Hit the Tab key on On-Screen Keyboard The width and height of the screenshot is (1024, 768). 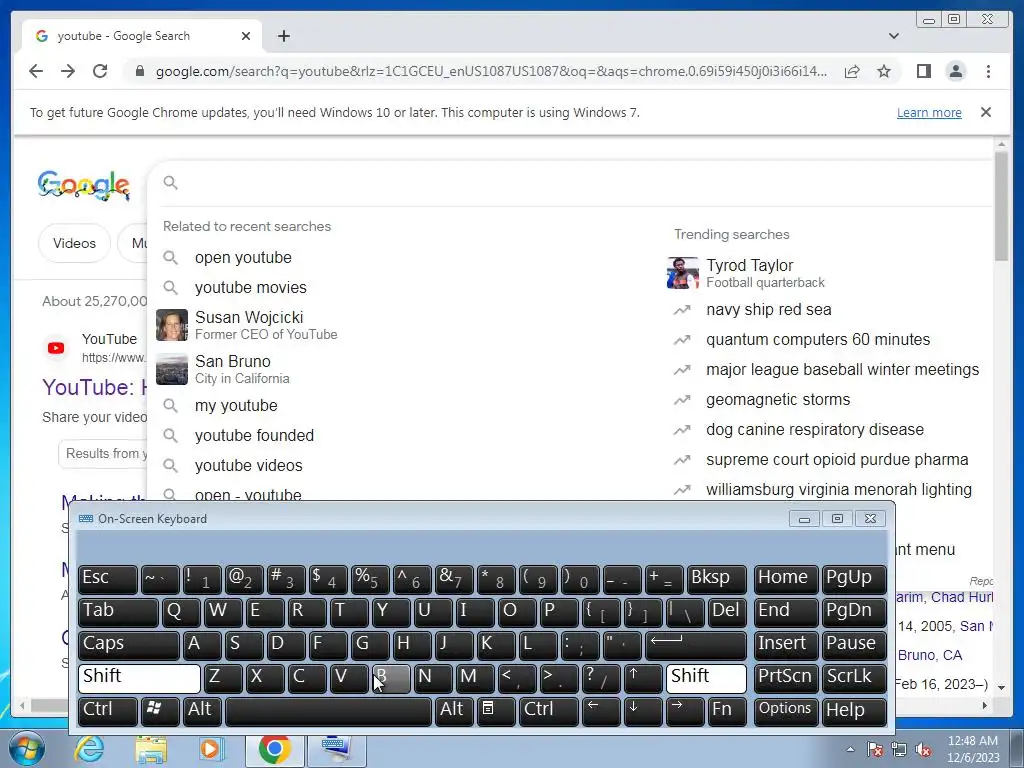click(118, 611)
